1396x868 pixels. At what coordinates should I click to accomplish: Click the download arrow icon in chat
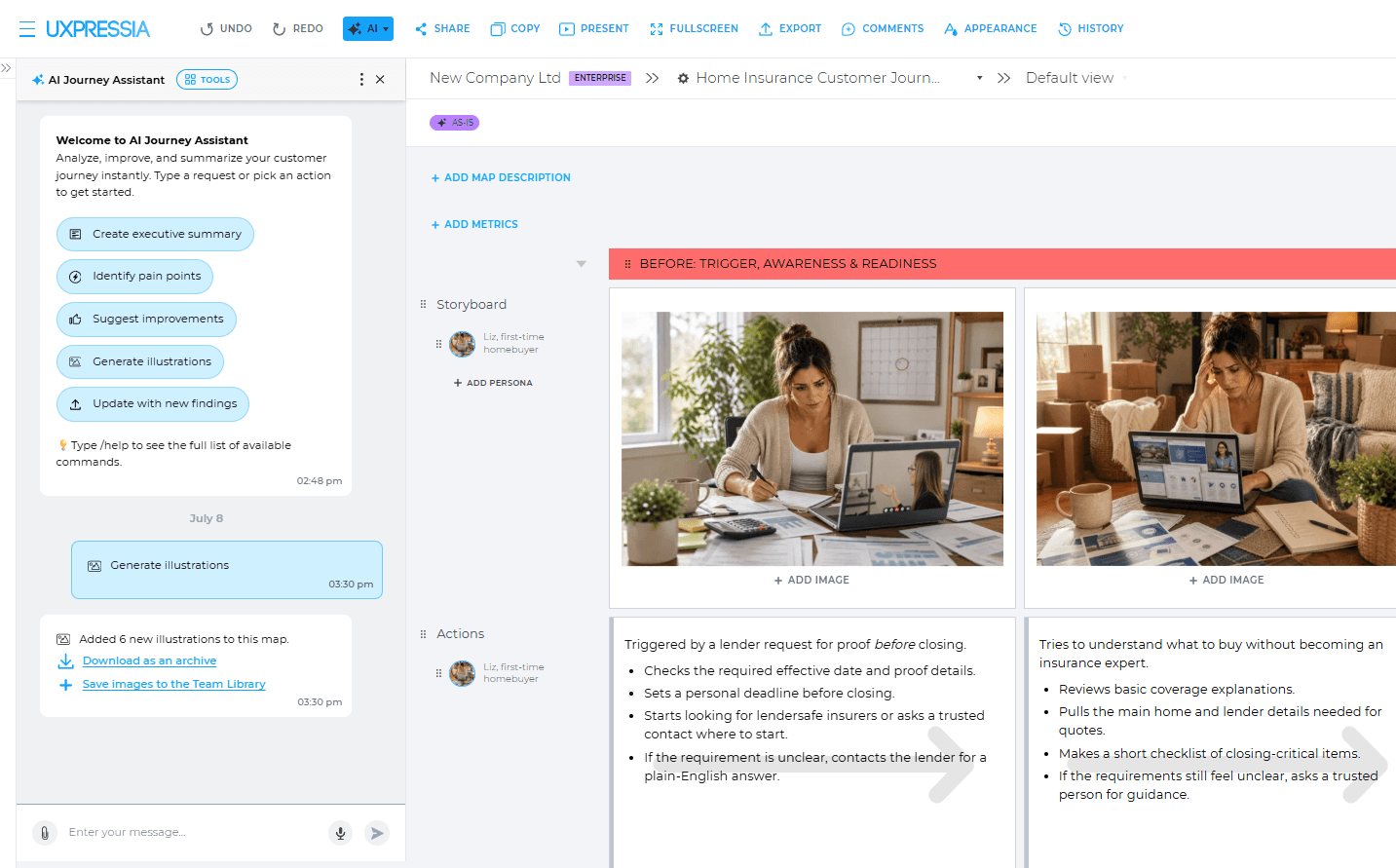click(x=65, y=661)
